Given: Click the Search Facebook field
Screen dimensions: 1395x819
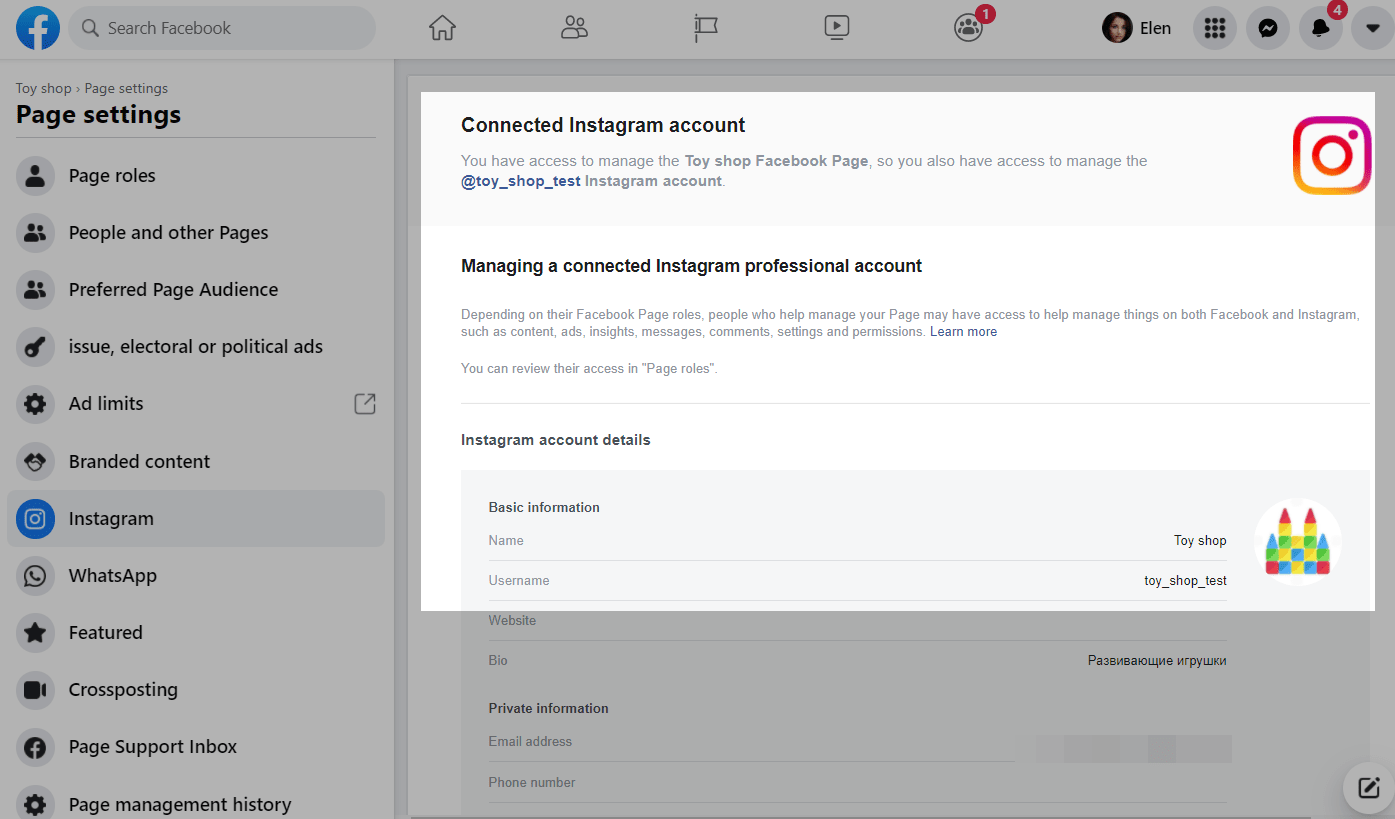Looking at the screenshot, I should (x=222, y=28).
